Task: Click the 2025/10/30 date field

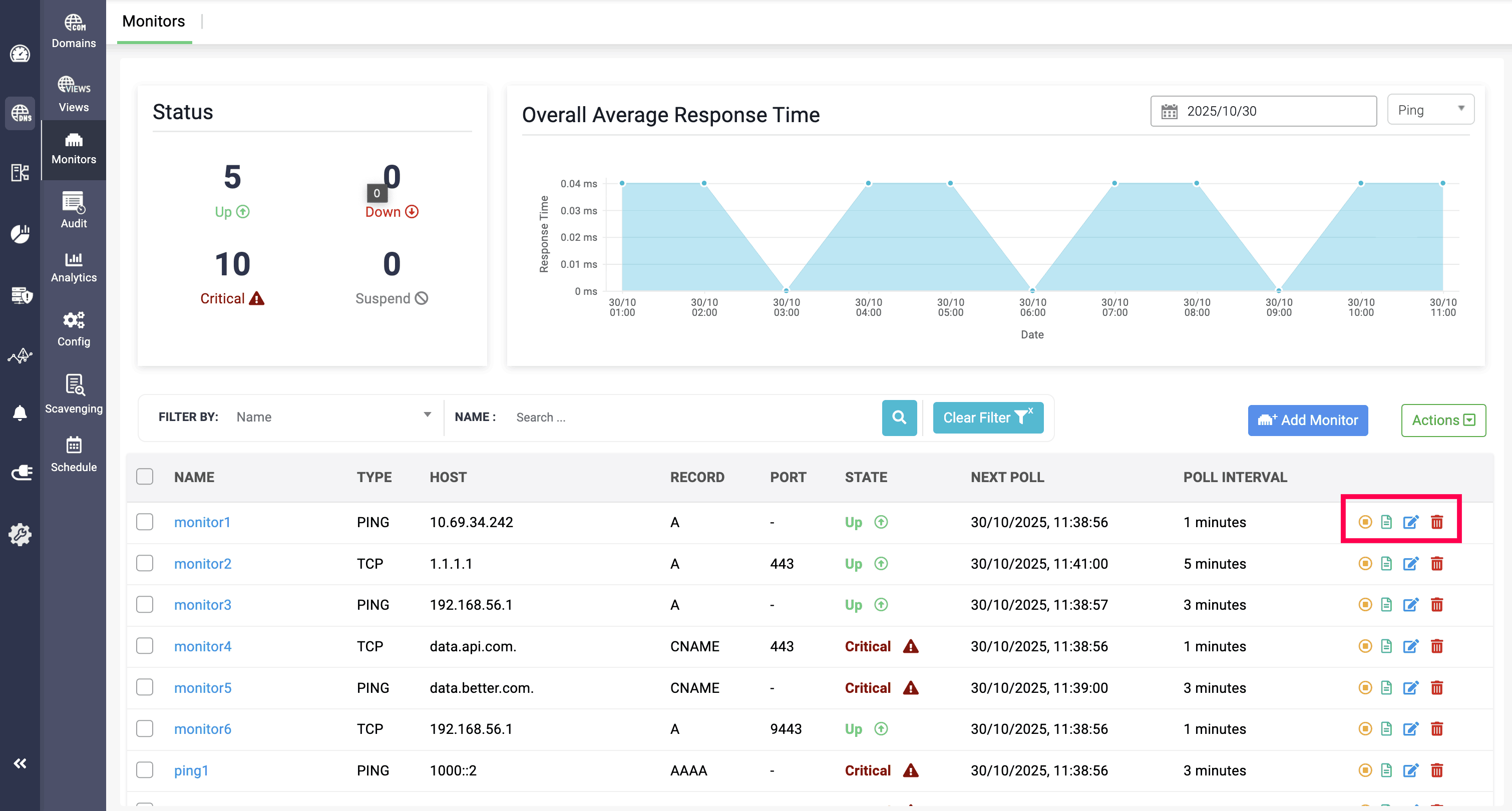Action: 1263,111
